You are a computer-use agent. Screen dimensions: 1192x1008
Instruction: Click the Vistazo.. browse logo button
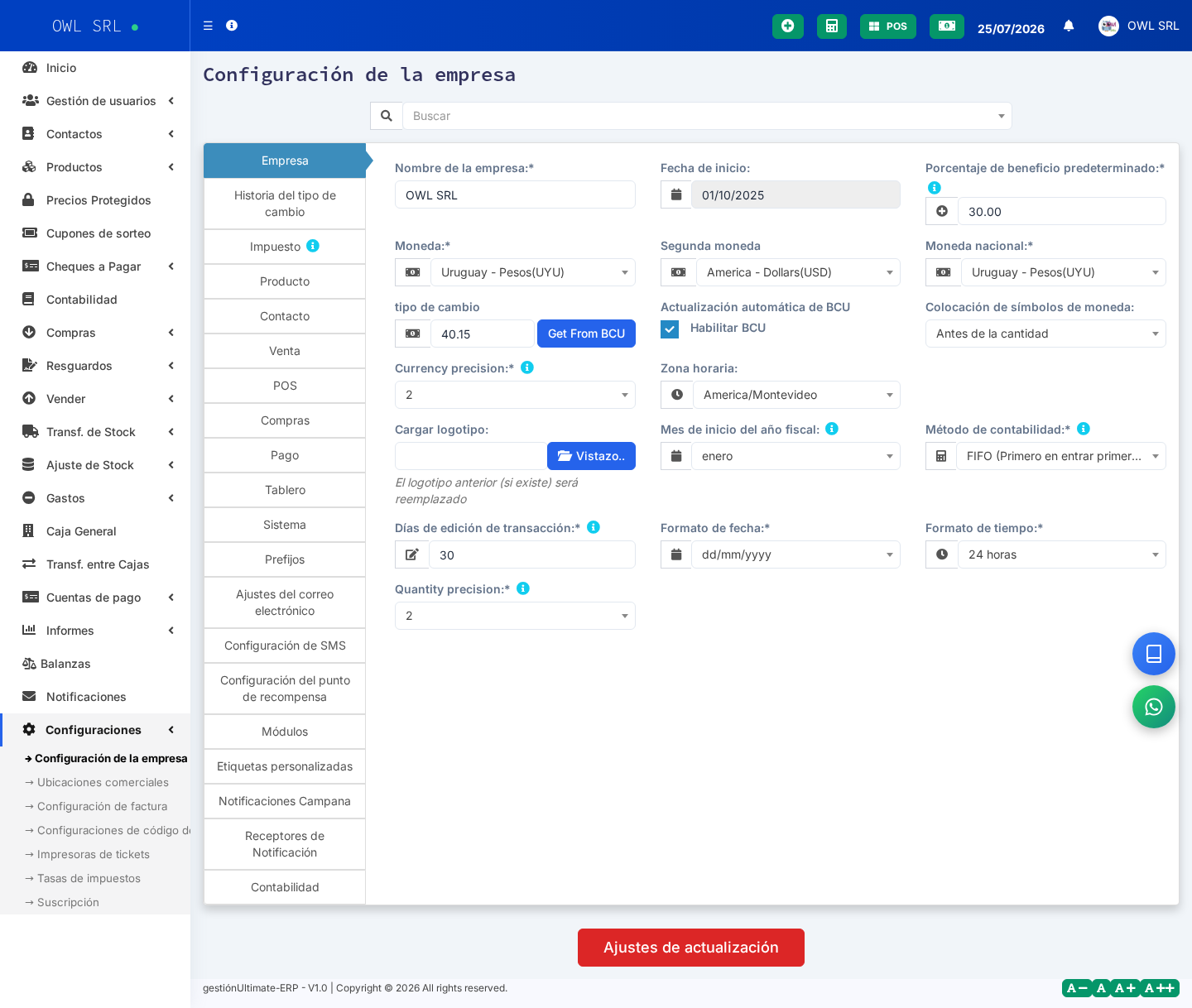[x=591, y=456]
